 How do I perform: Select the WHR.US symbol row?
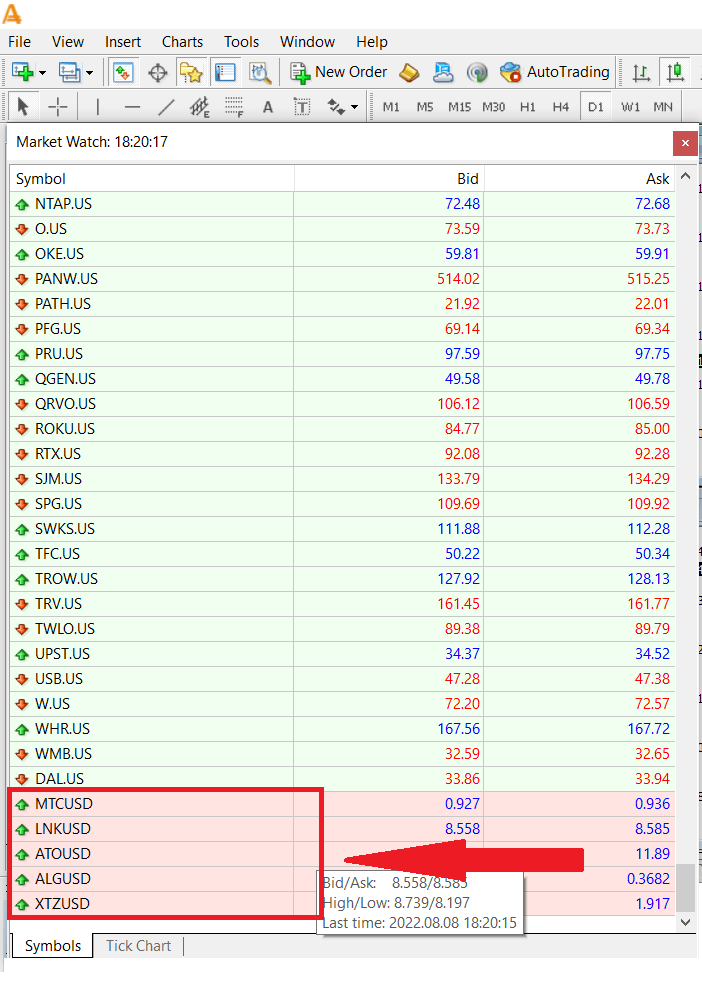[342, 729]
